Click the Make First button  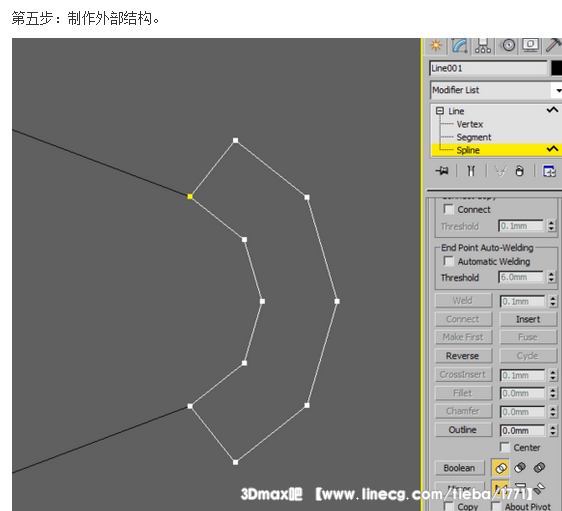pos(463,337)
